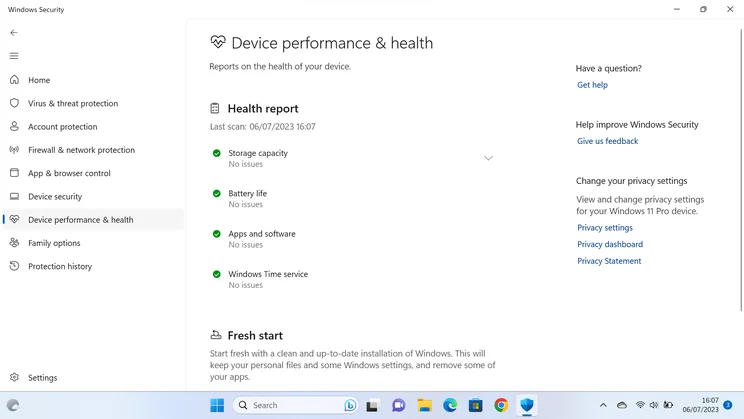The height and width of the screenshot is (419, 744).
Task: Click the Fresh start icon
Action: (216, 335)
